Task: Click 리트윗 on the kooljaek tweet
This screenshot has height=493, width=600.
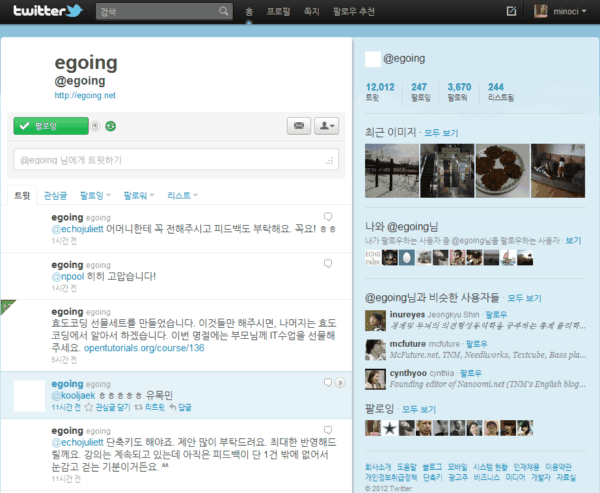Action: click(150, 407)
